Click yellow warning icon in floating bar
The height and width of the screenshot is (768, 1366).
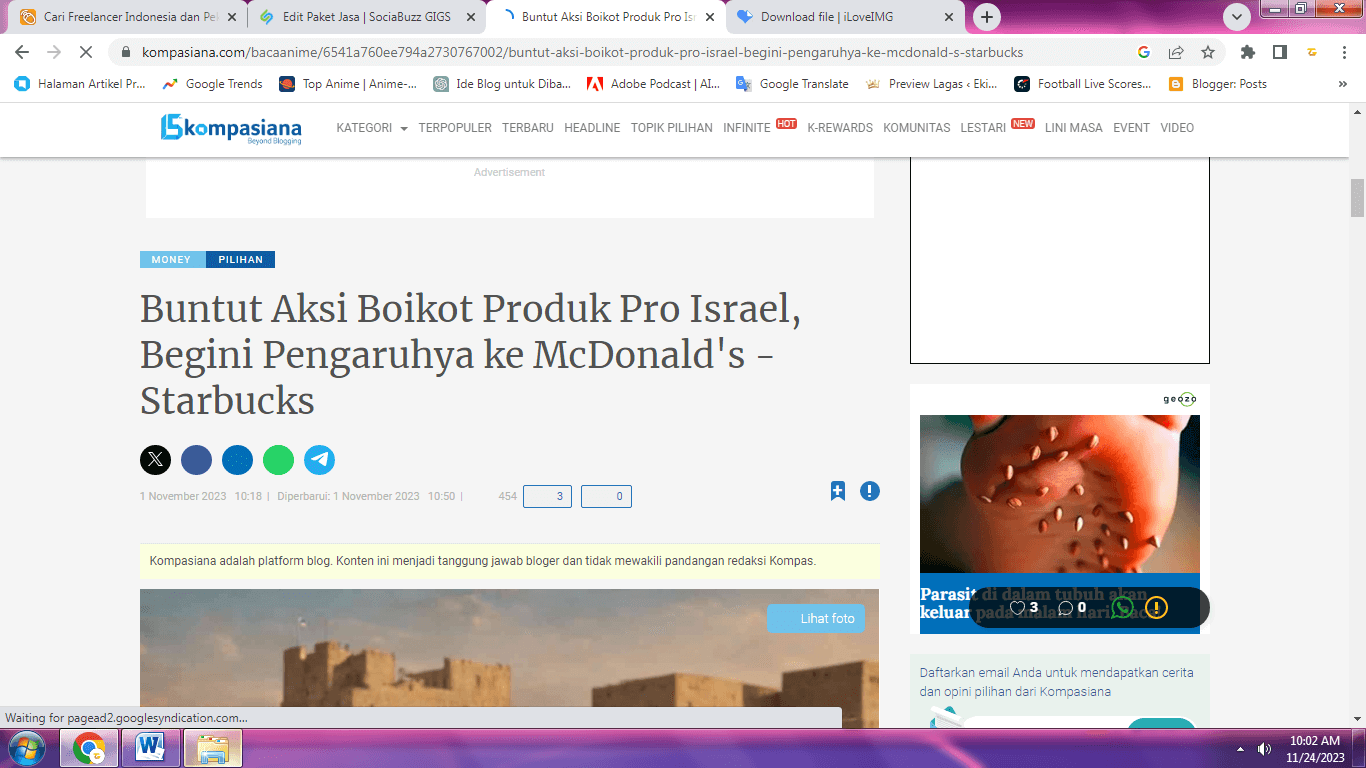1156,607
